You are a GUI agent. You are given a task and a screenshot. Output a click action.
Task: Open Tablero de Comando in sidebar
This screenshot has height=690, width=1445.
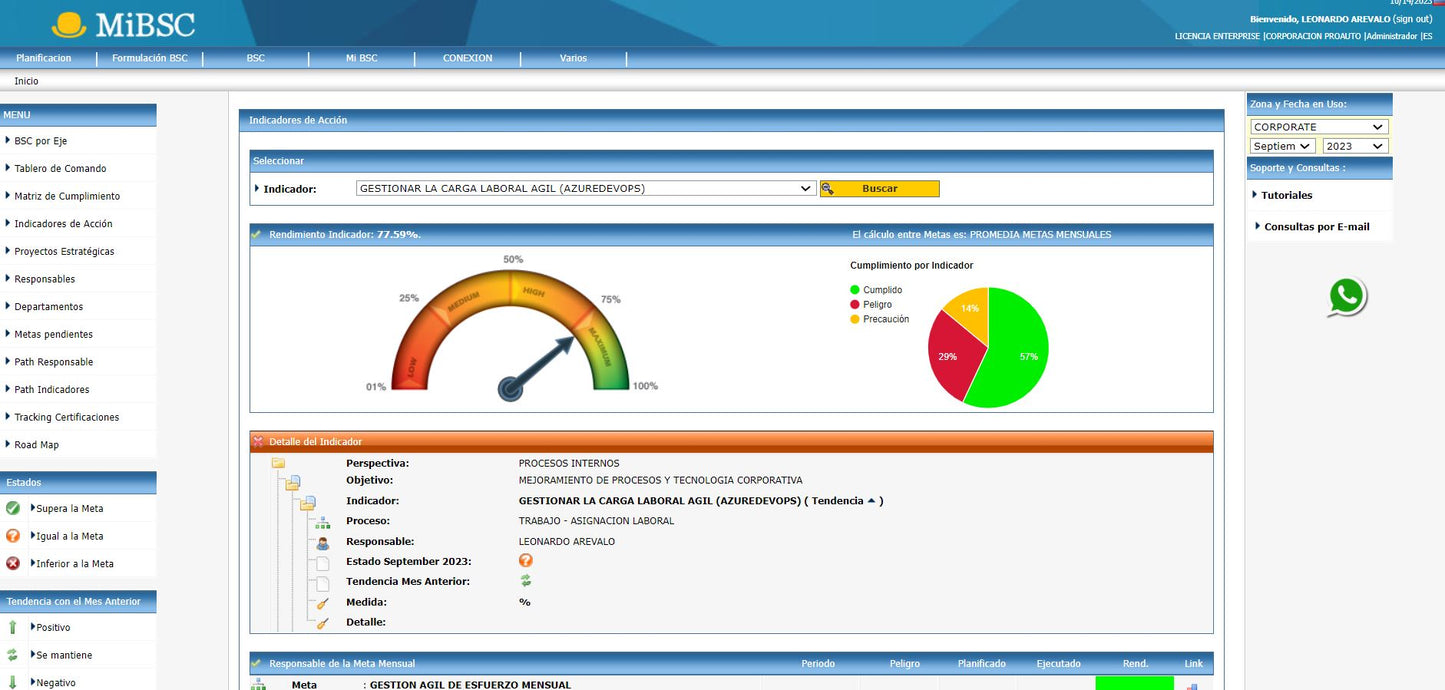coord(60,169)
